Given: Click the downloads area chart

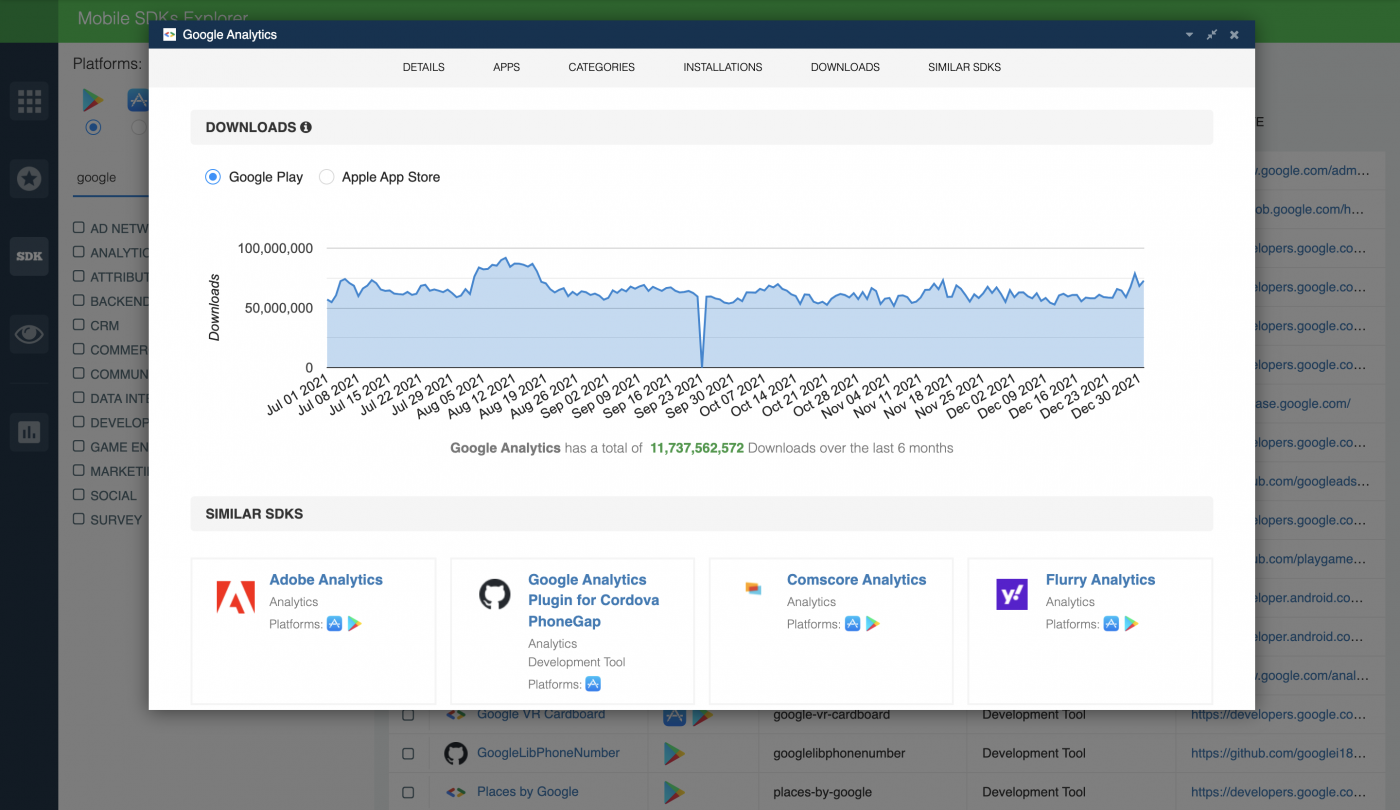Looking at the screenshot, I should tap(735, 308).
